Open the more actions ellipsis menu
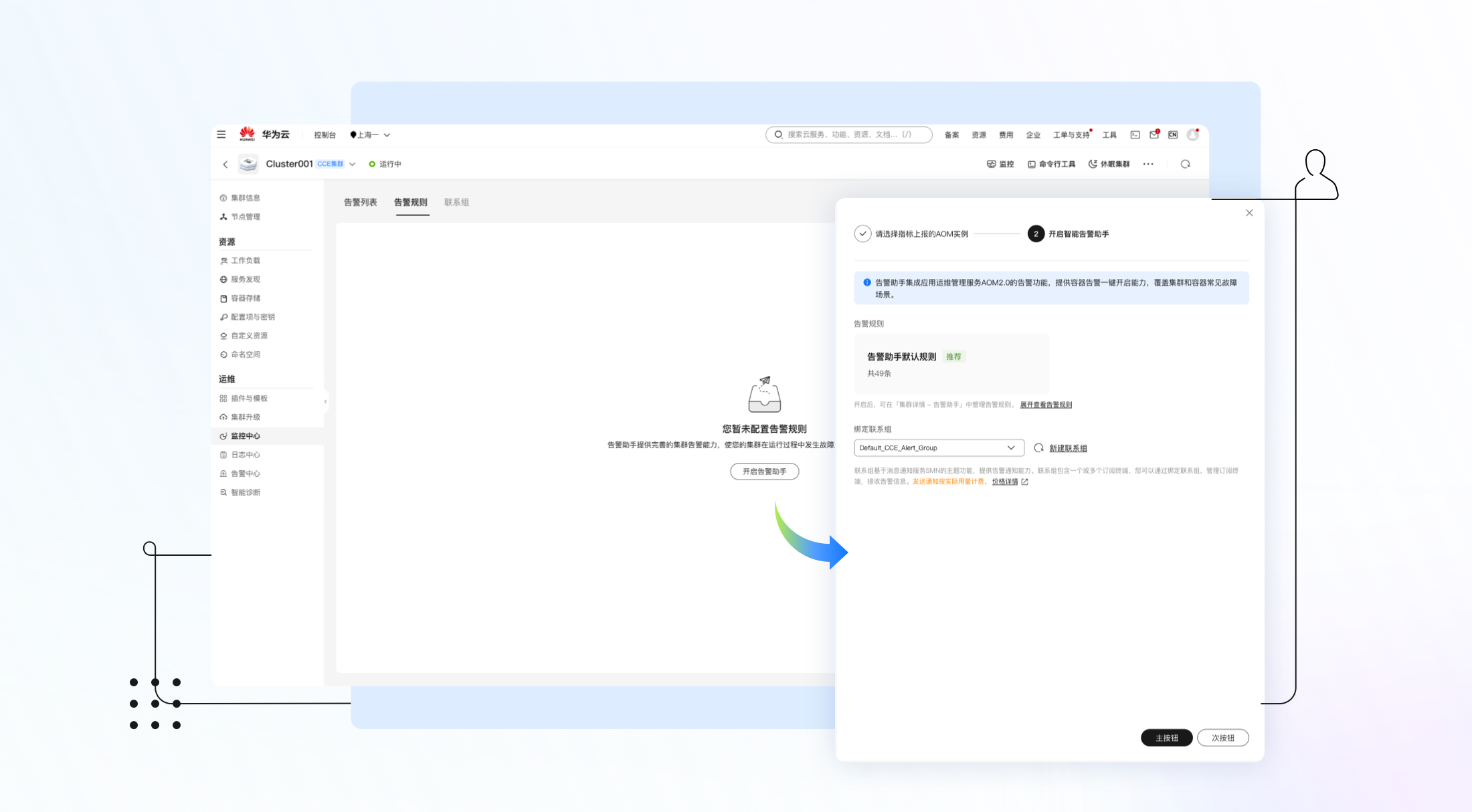 [x=1148, y=164]
